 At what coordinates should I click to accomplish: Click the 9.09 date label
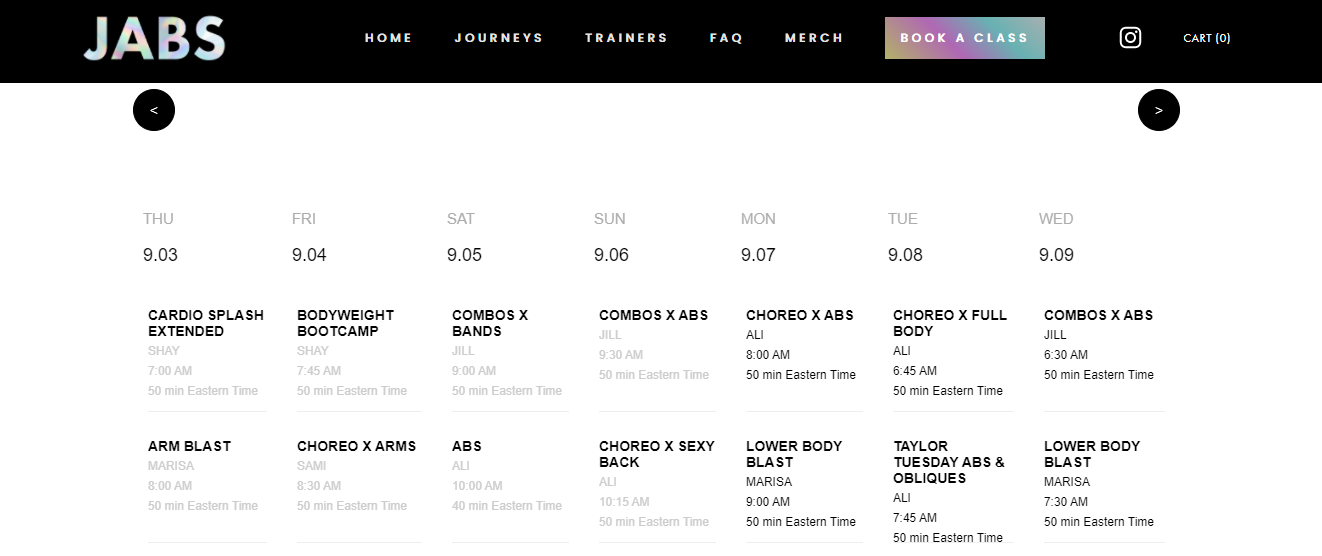(1056, 255)
